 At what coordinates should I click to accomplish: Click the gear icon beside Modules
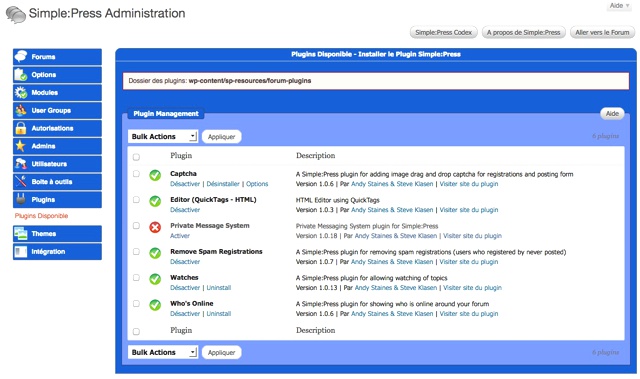tap(21, 92)
